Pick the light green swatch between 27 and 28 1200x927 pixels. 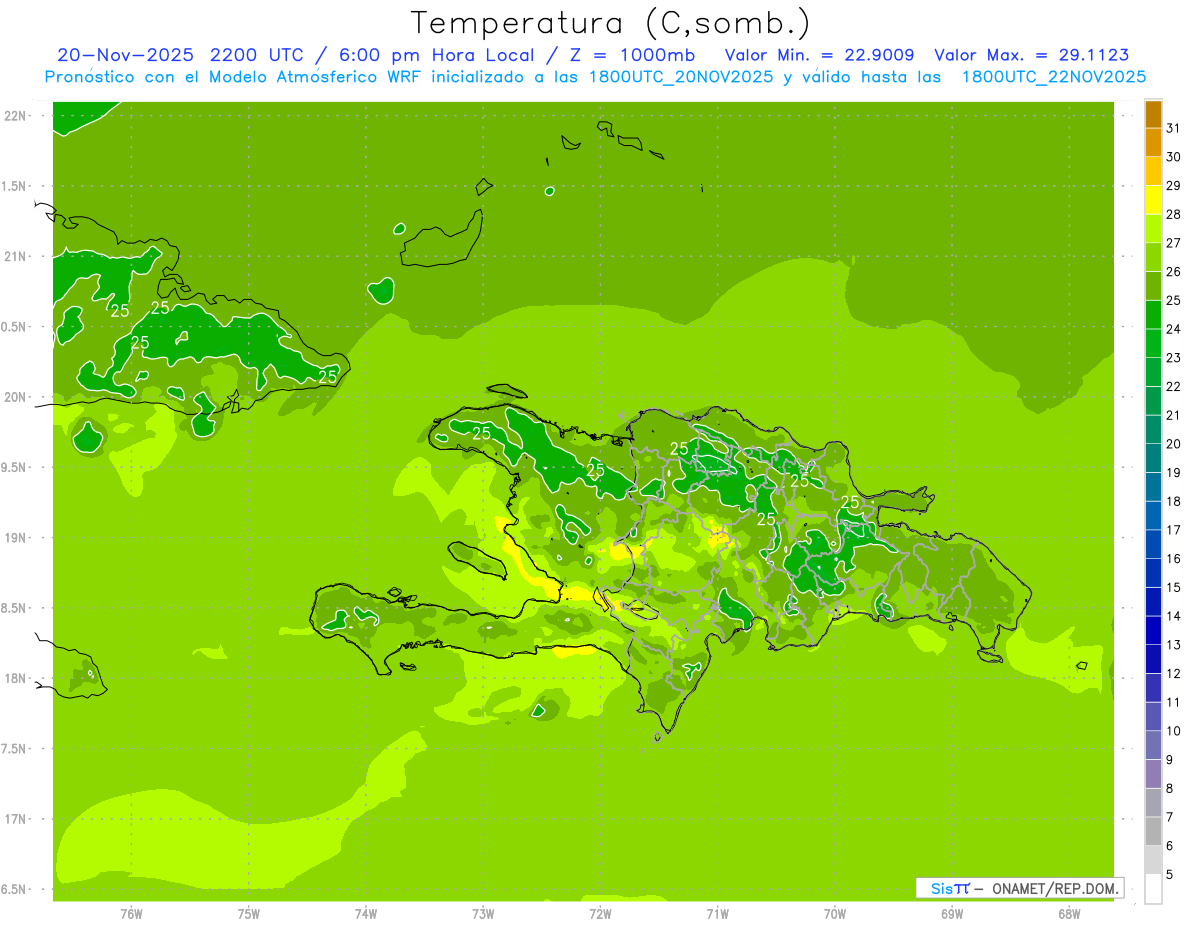click(1153, 229)
